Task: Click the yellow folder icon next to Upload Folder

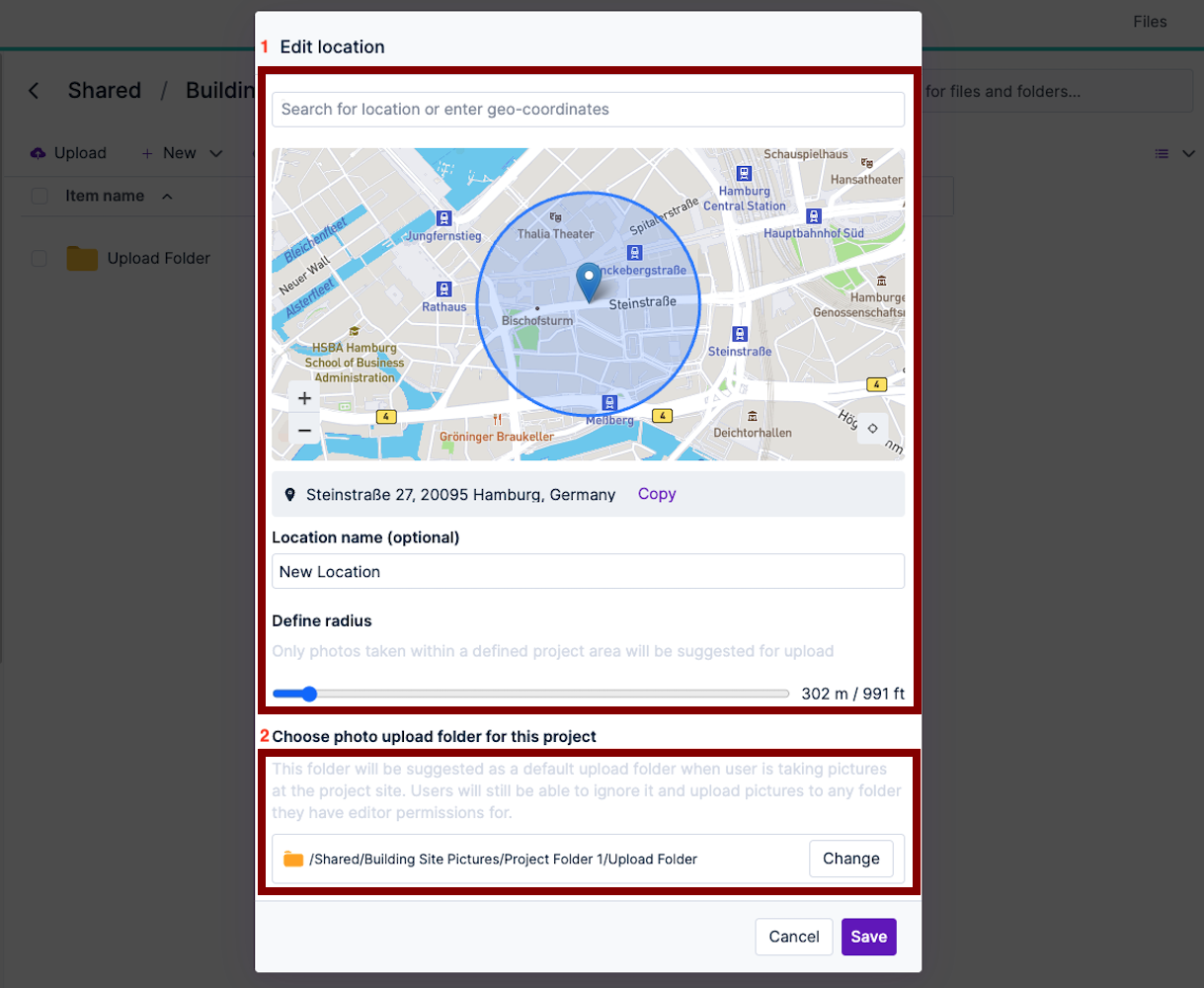Action: [83, 258]
